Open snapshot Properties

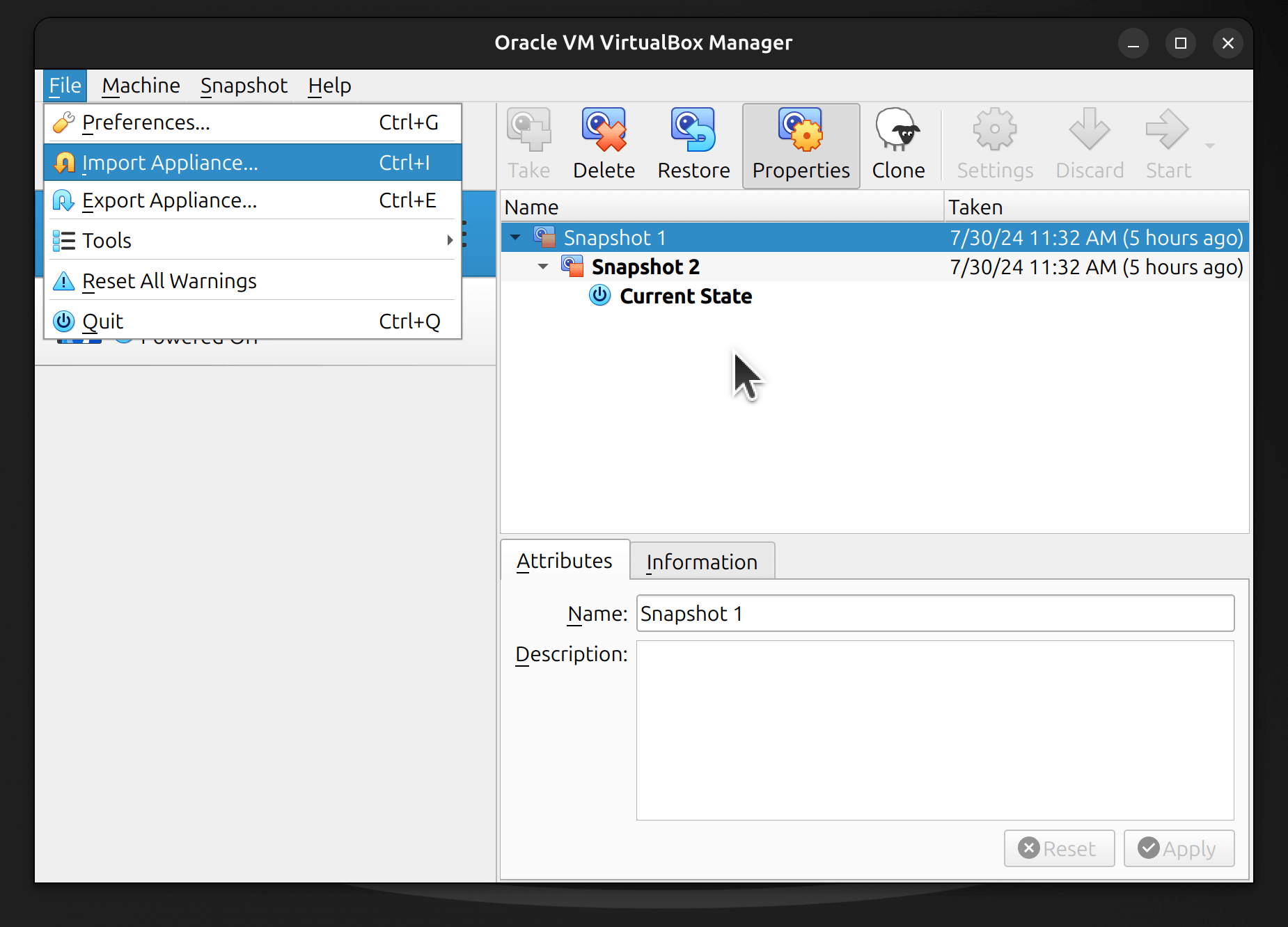[801, 143]
